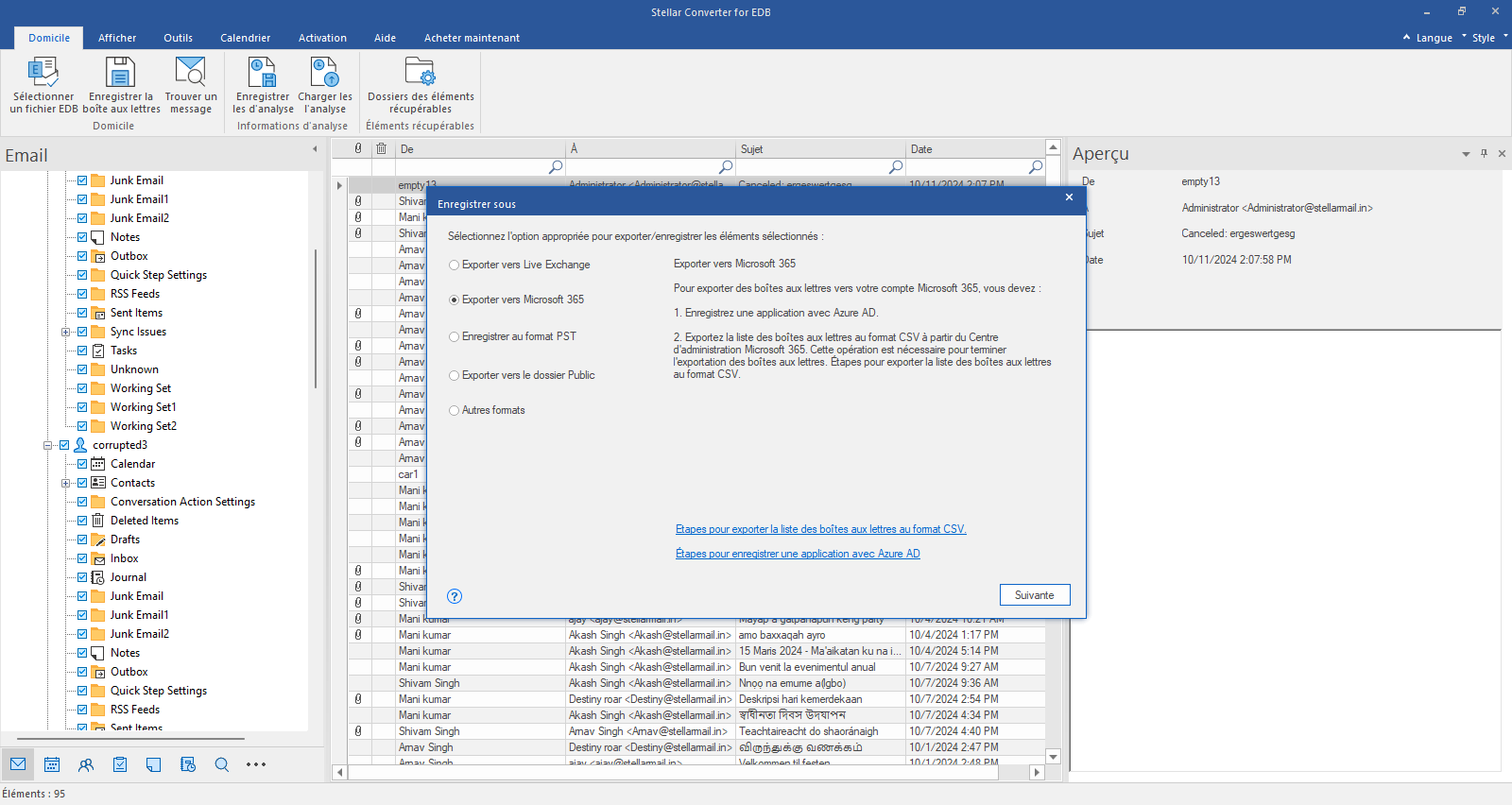Screen dimensions: 1512x805
Task: Collapse the Email panel arrow
Action: pos(315,149)
